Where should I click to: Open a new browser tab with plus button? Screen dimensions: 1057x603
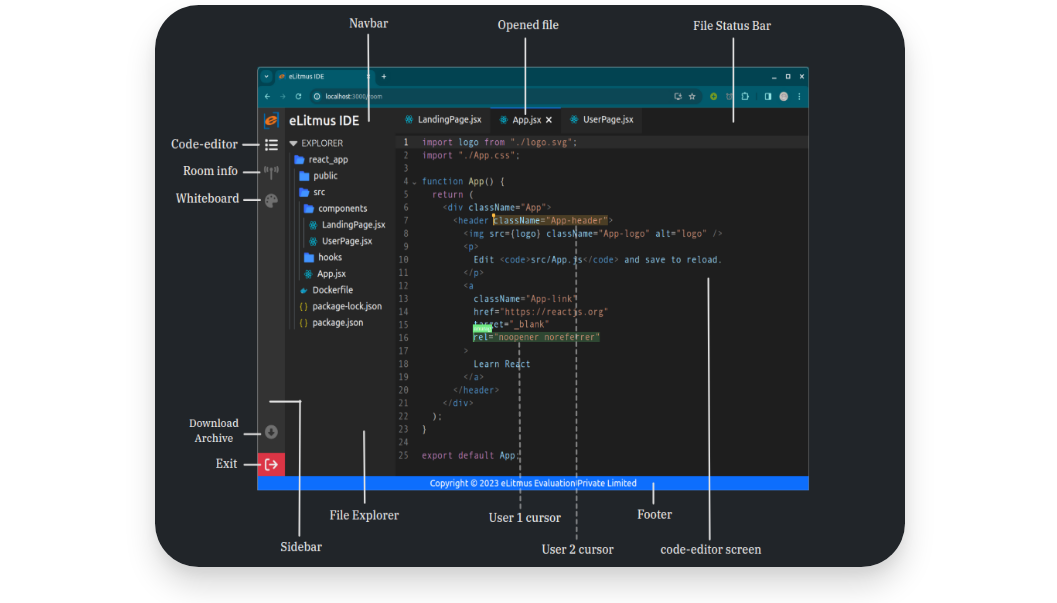click(x=384, y=76)
